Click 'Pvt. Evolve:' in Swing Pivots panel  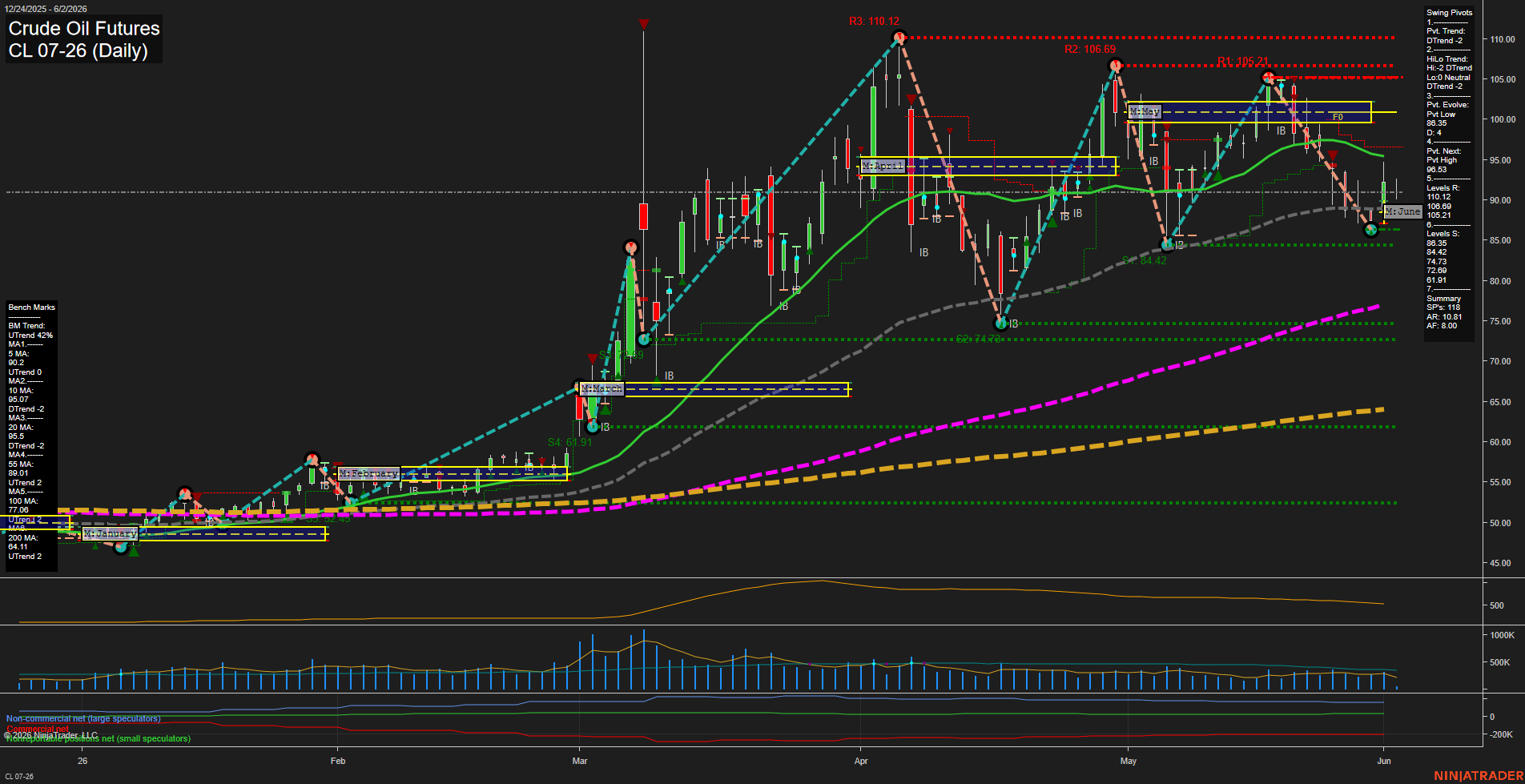click(x=1447, y=105)
